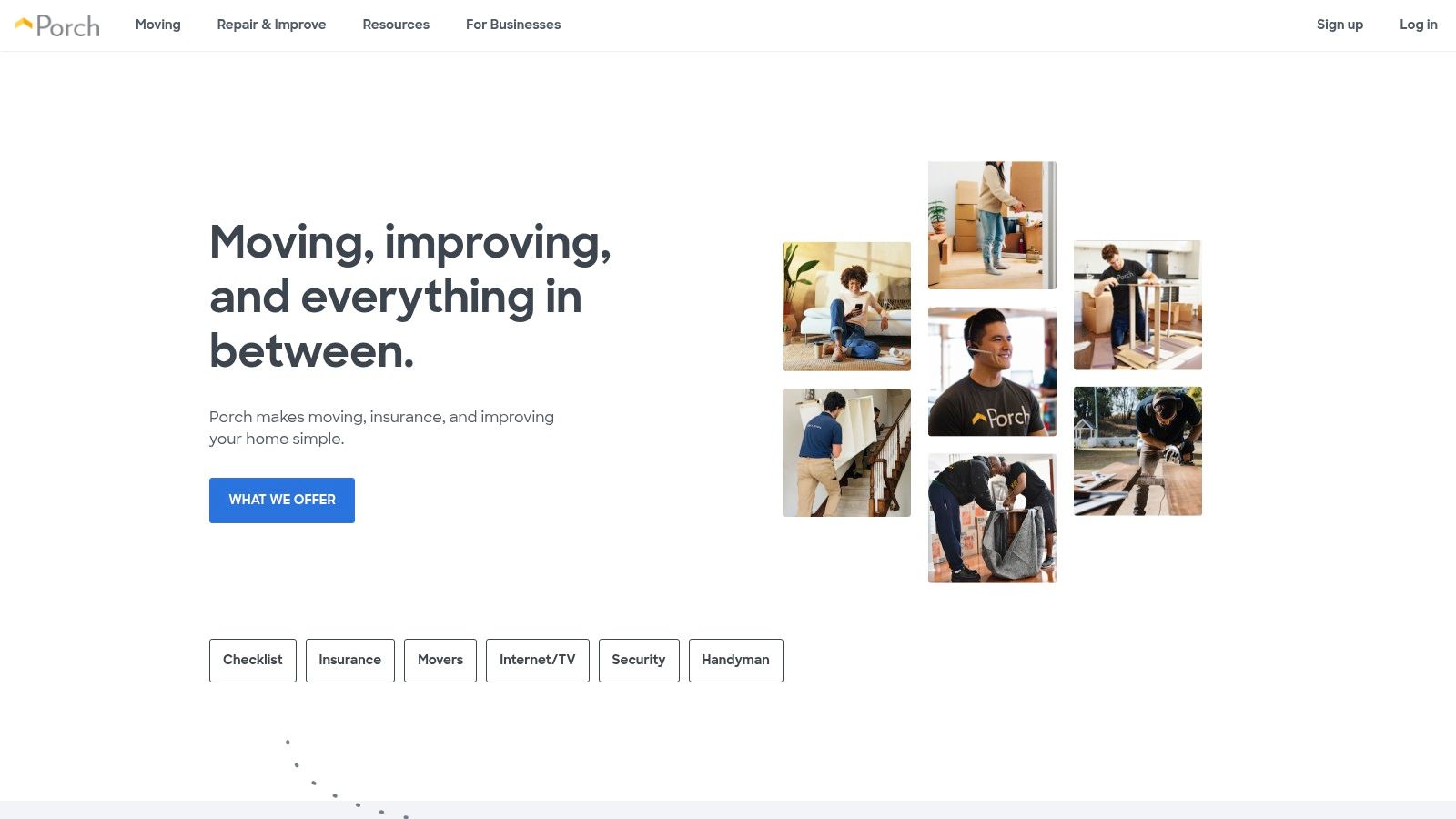This screenshot has width=1456, height=819.
Task: Click photo of man assembling table
Action: [1137, 306]
